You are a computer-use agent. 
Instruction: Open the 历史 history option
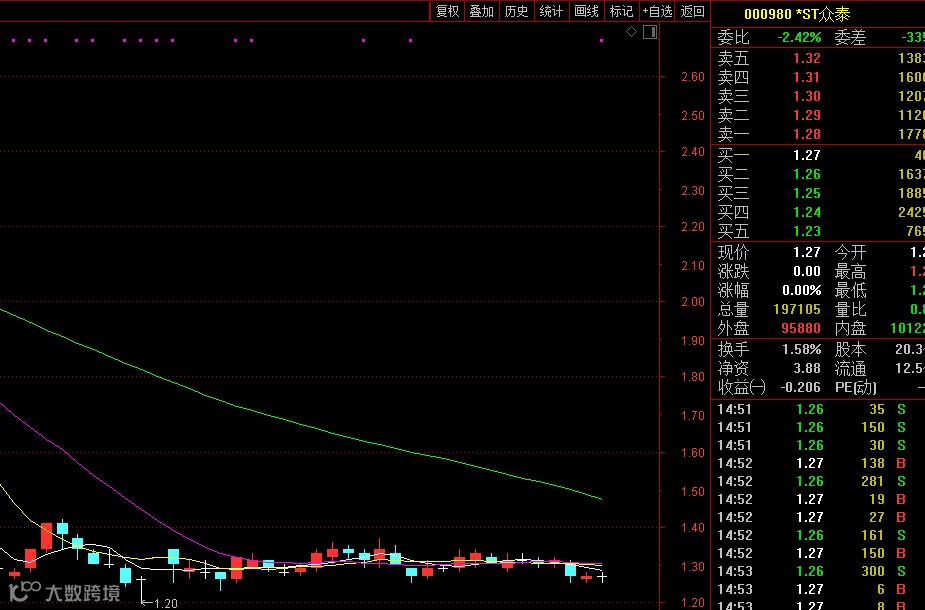517,11
